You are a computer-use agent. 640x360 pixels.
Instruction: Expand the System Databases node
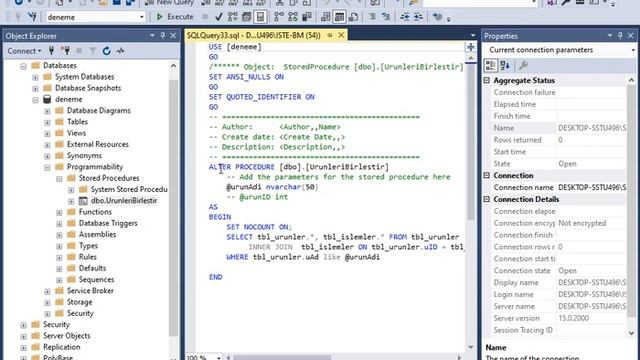(36, 77)
